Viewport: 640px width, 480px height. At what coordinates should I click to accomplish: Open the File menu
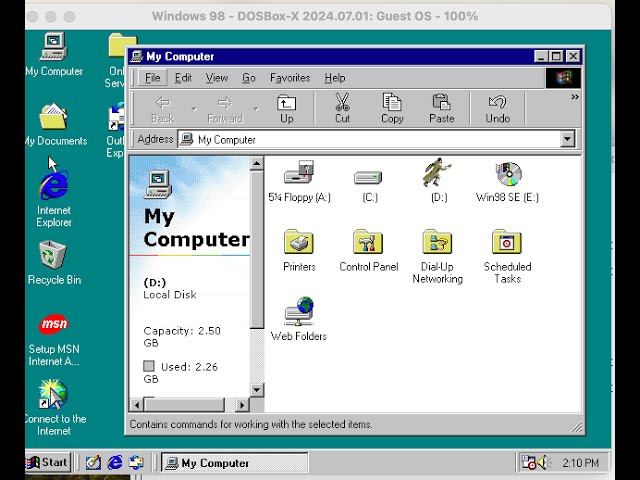pos(153,78)
